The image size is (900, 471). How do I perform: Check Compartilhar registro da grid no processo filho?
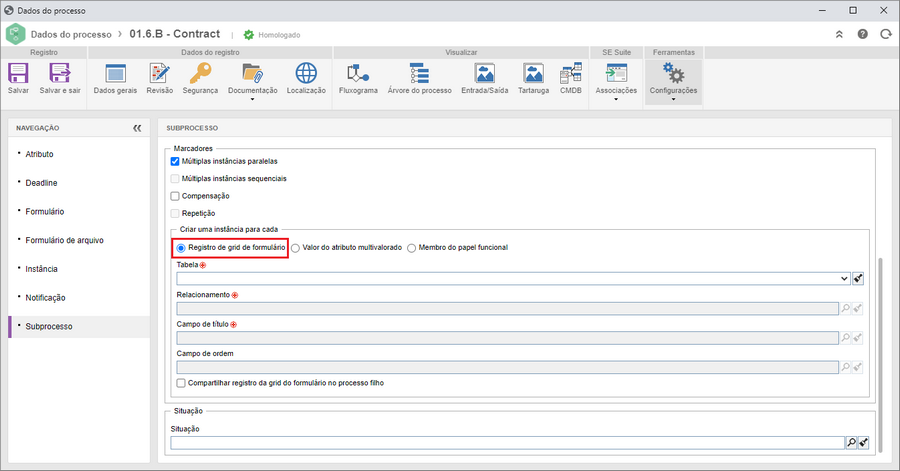181,383
